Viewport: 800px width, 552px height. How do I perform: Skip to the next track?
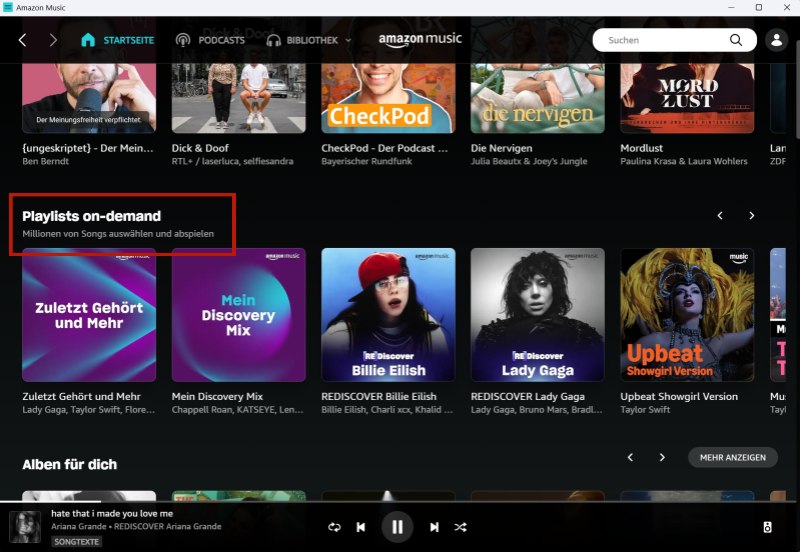434,527
